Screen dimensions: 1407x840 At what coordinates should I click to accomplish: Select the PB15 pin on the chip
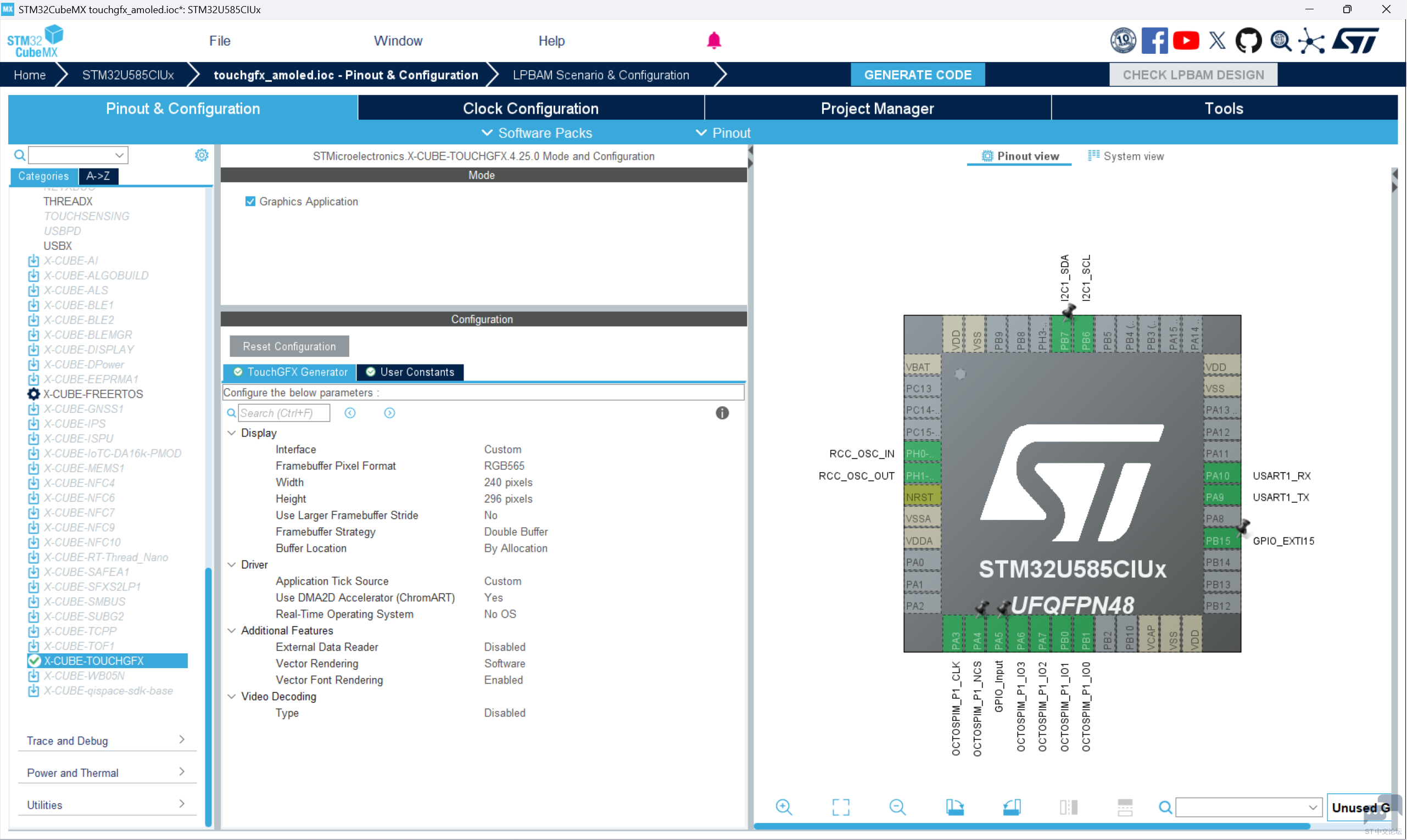(x=1222, y=541)
